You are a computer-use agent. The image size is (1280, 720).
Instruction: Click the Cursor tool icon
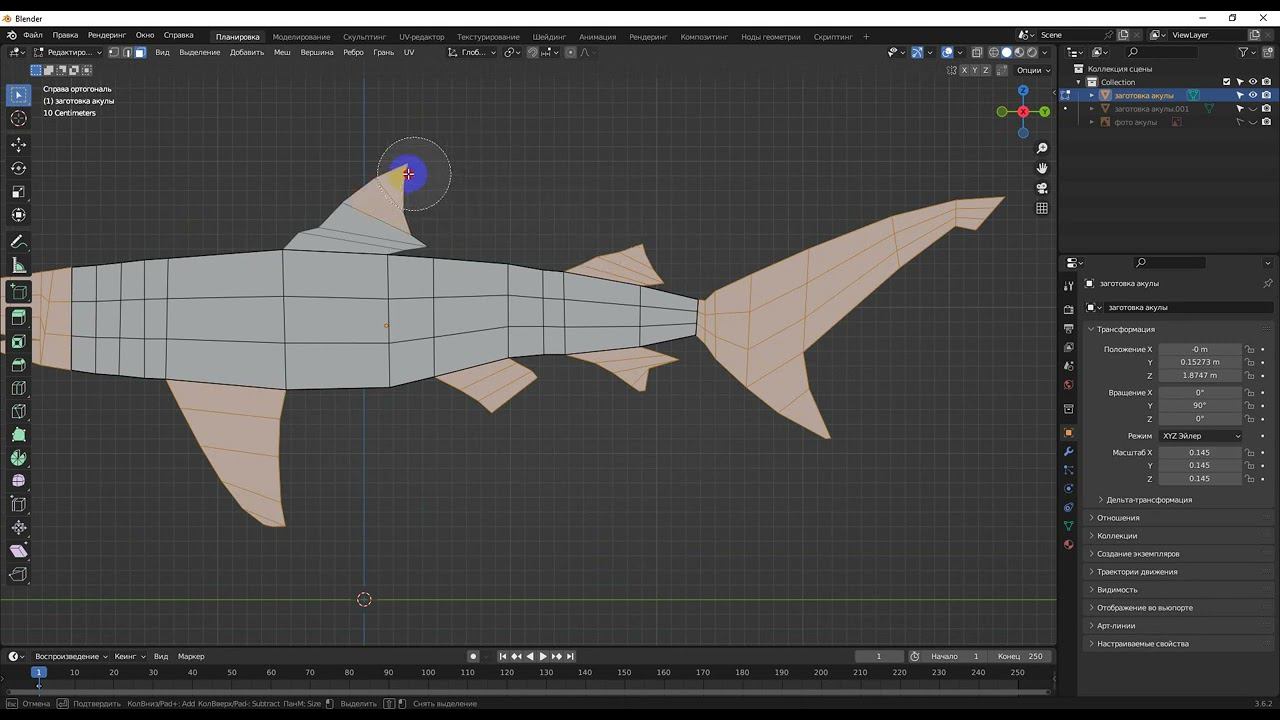click(18, 119)
